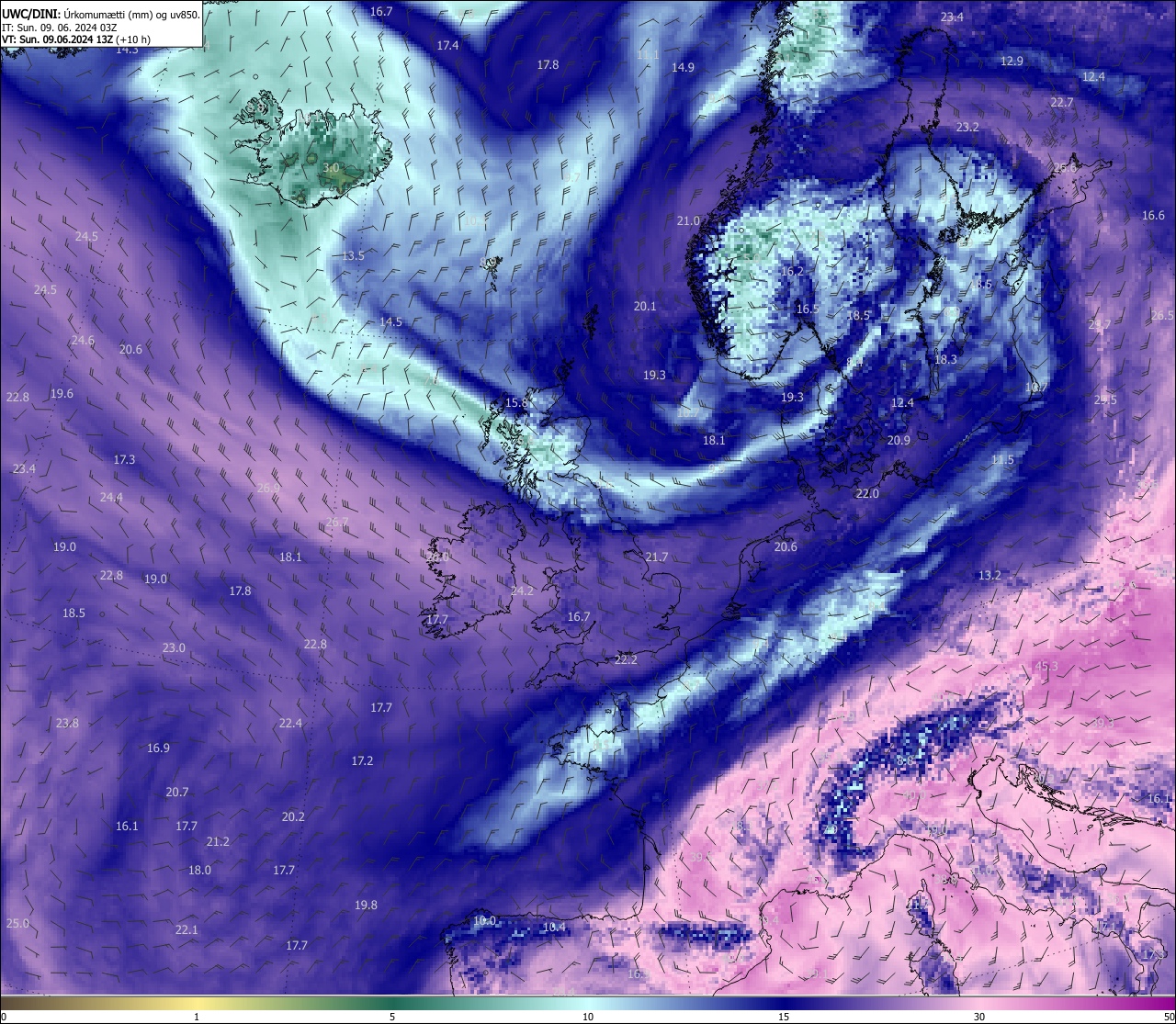Click the 19.6 value label
This screenshot has height=1024, width=1176.
click(62, 393)
